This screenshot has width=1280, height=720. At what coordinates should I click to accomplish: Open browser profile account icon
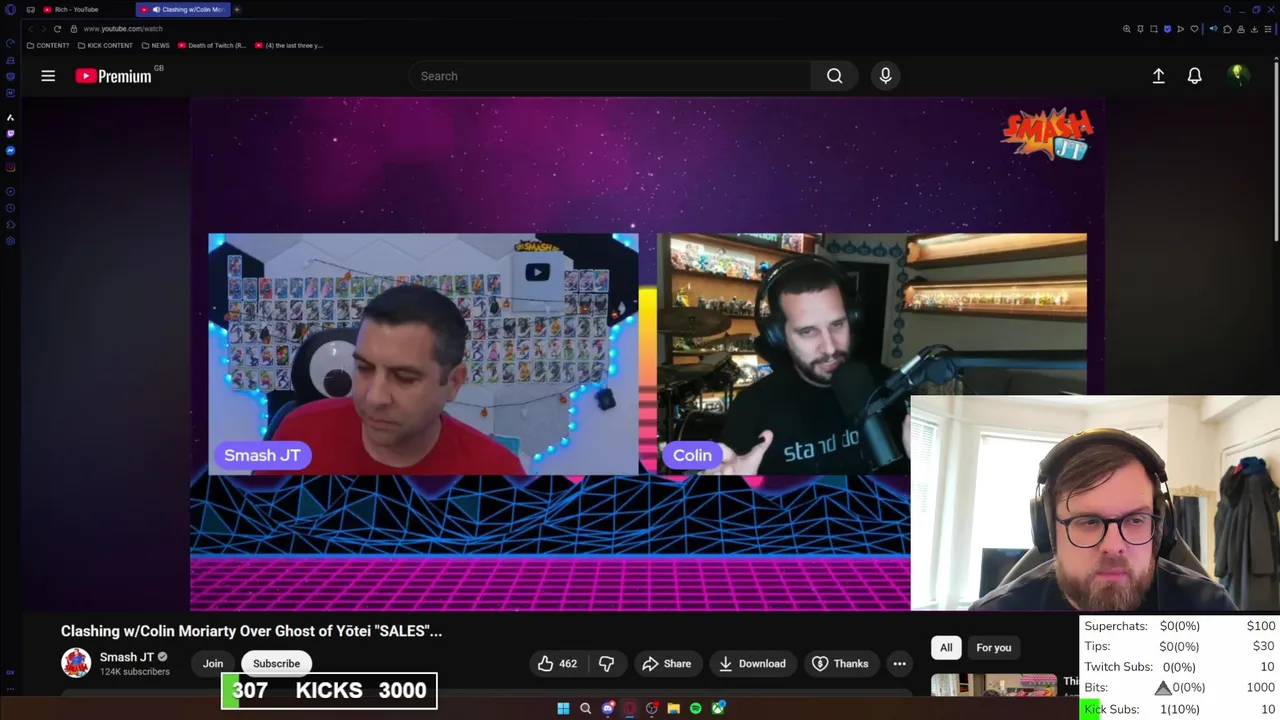coord(1241,29)
